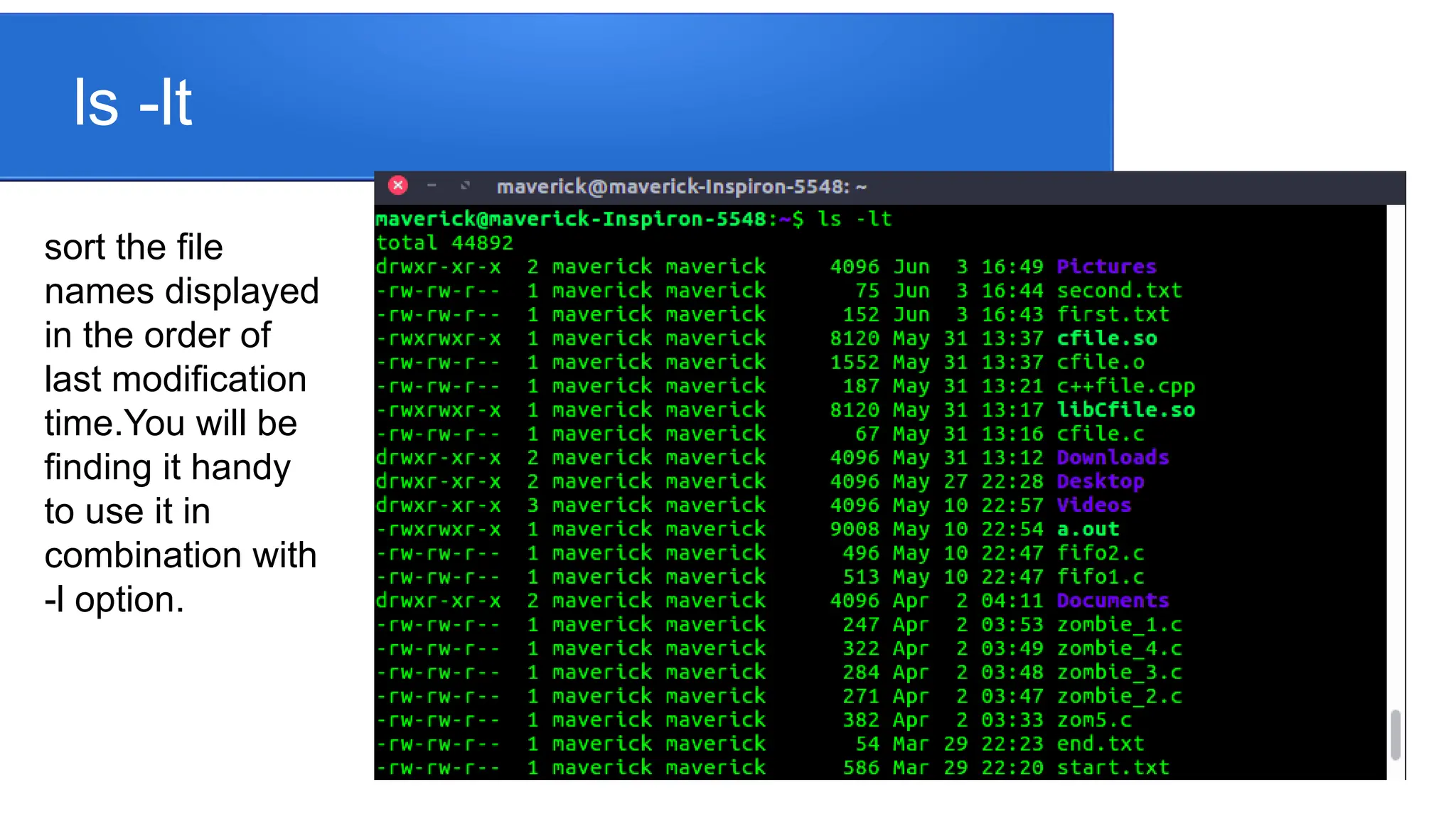Image resolution: width=1456 pixels, height=819 pixels.
Task: Click the terminal minimize button
Action: point(432,186)
